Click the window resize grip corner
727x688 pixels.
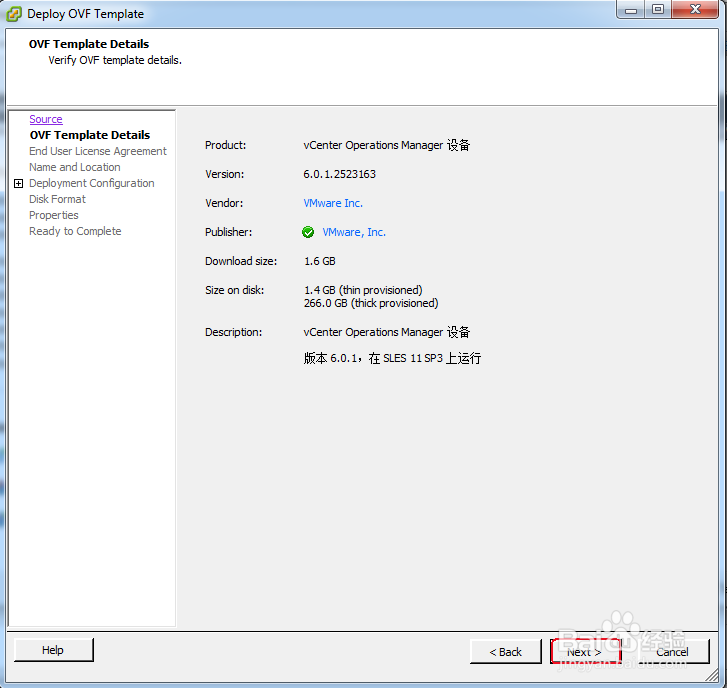711,675
